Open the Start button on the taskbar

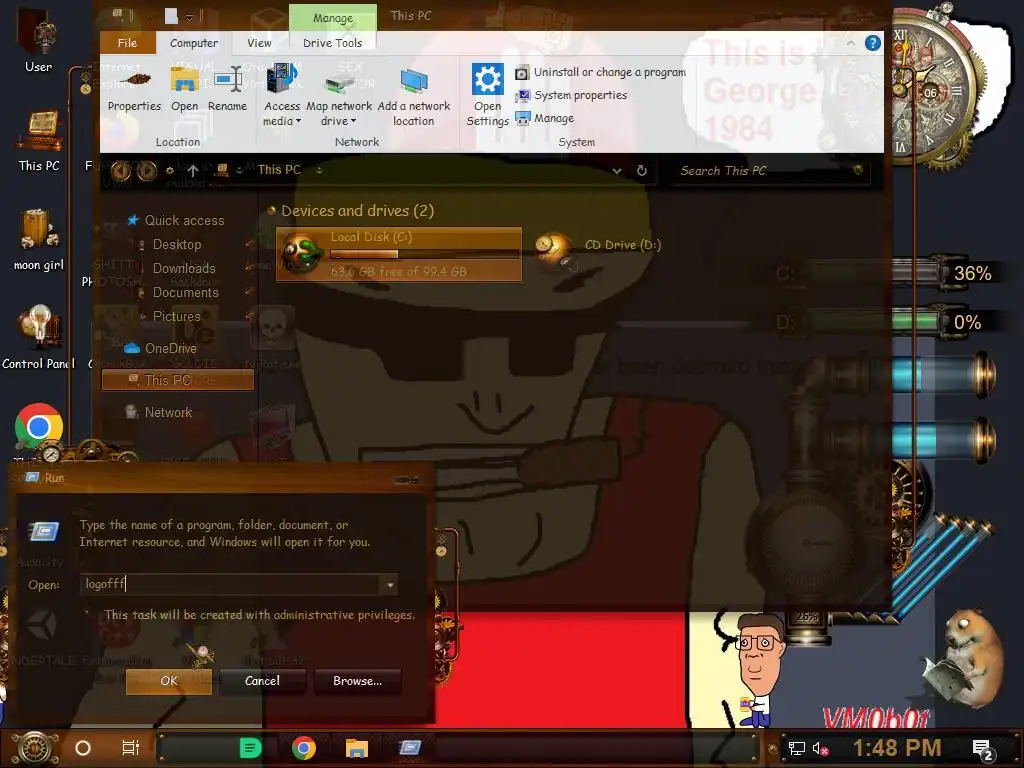click(34, 748)
